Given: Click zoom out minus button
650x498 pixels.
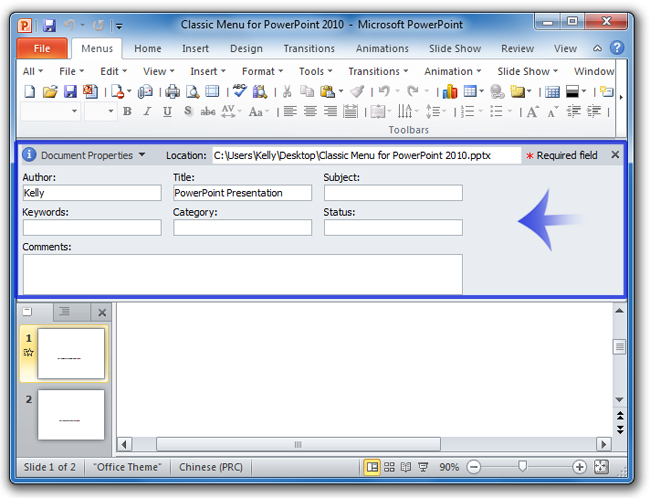Looking at the screenshot, I should pyautogui.click(x=473, y=467).
